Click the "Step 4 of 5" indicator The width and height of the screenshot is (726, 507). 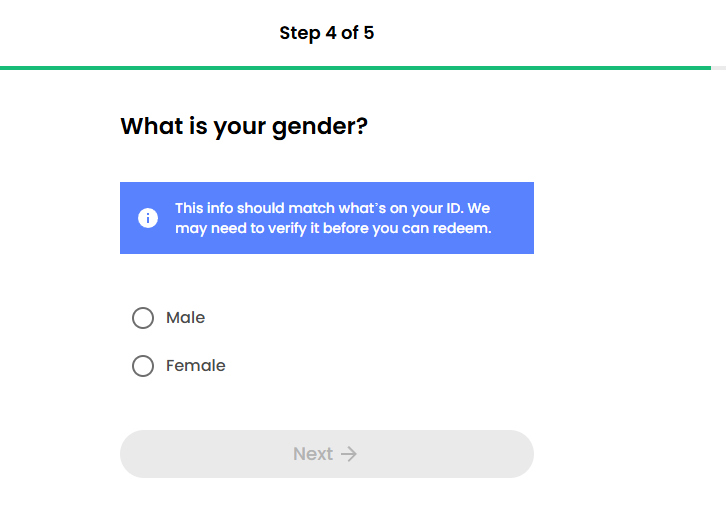pyautogui.click(x=327, y=33)
